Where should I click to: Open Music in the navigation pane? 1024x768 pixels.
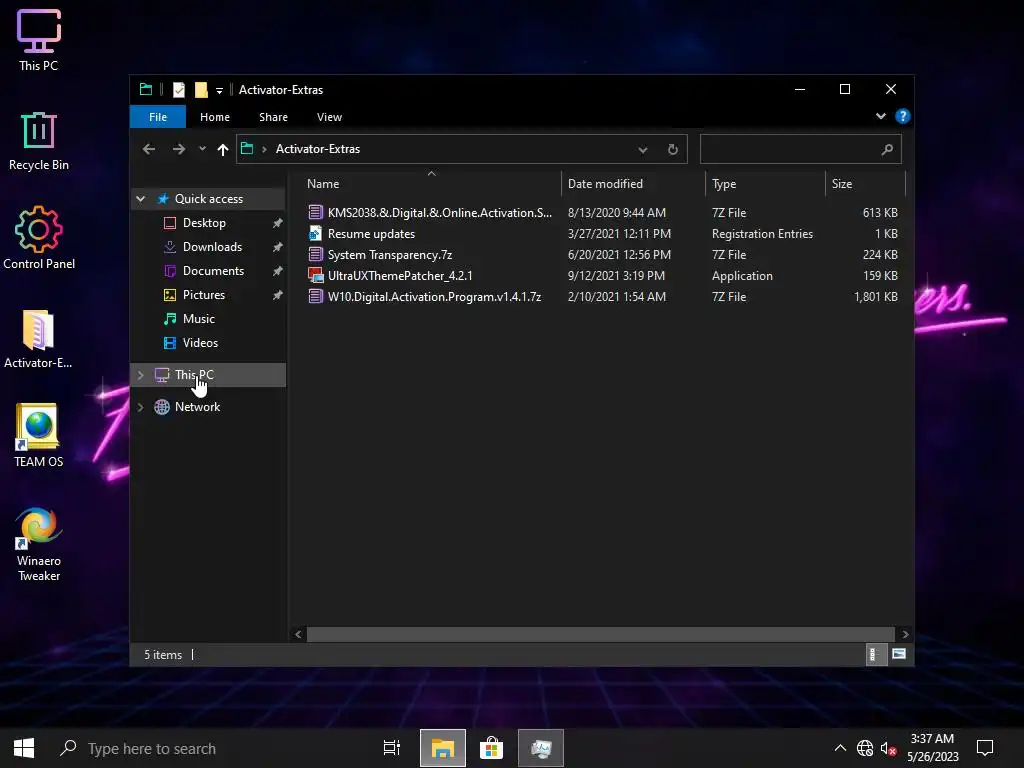tap(199, 319)
